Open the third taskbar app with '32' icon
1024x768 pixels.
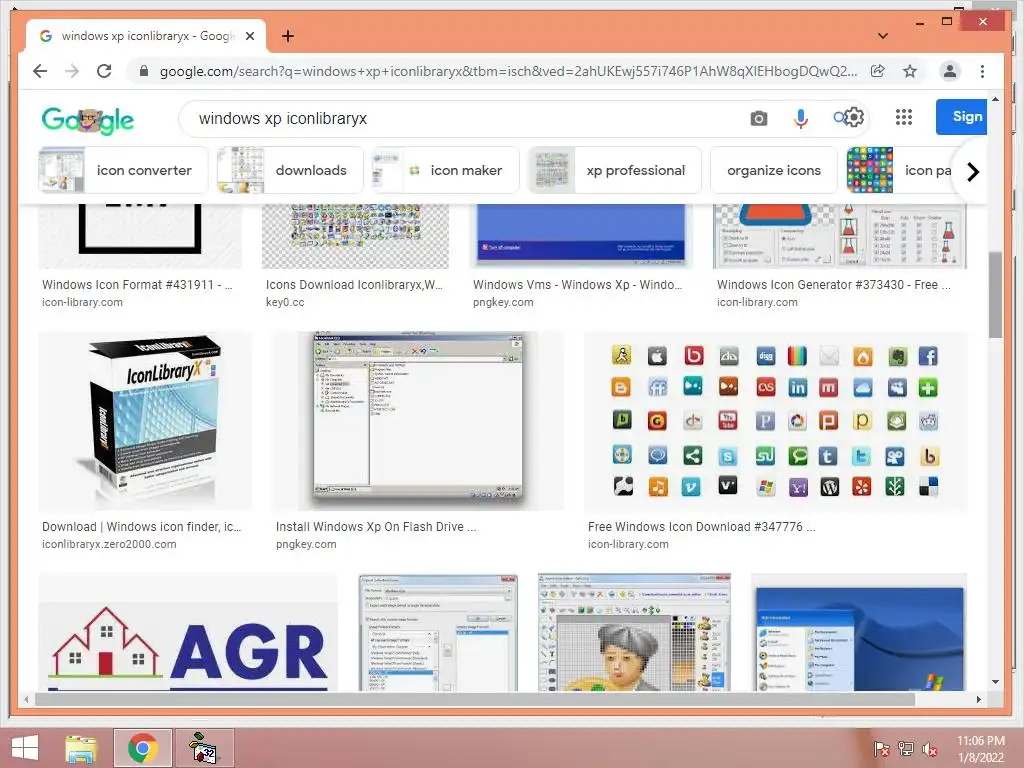click(204, 748)
